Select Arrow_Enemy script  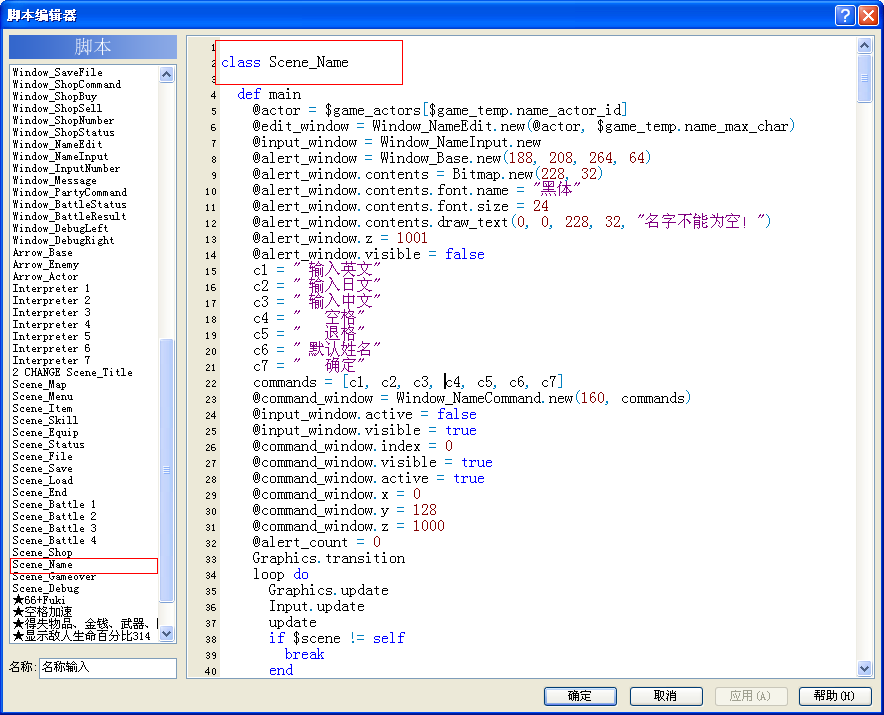coord(46,264)
